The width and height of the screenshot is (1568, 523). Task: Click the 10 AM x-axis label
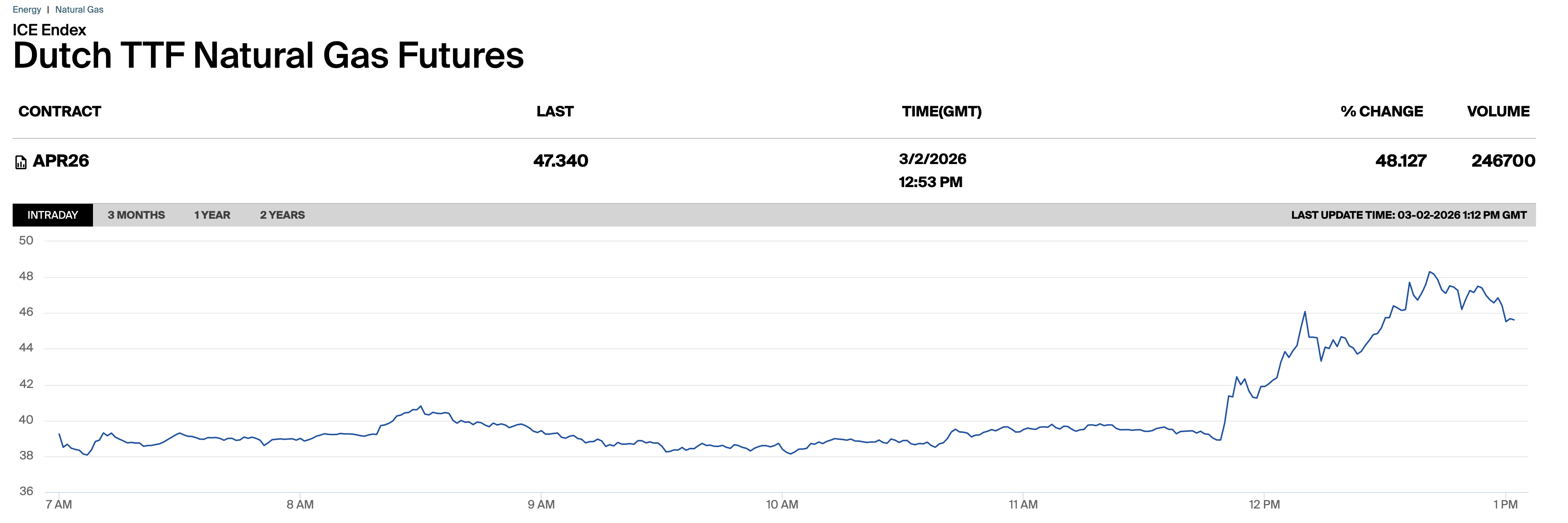pos(781,504)
